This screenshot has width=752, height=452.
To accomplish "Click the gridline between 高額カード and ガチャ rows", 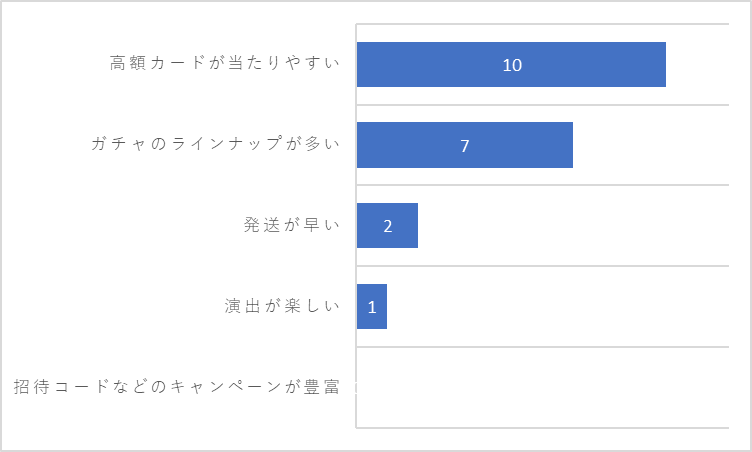I will (x=542, y=105).
